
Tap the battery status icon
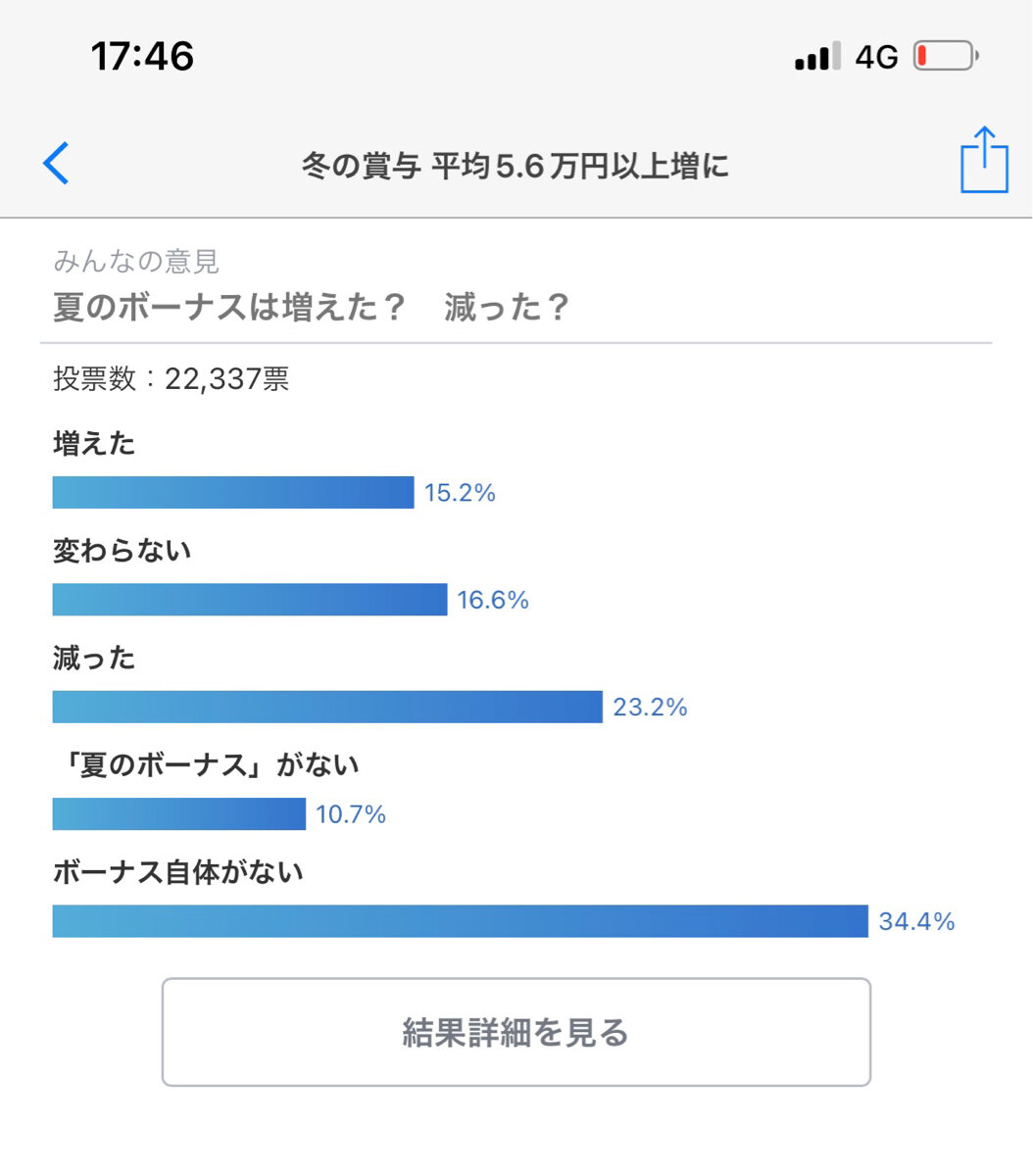click(945, 57)
